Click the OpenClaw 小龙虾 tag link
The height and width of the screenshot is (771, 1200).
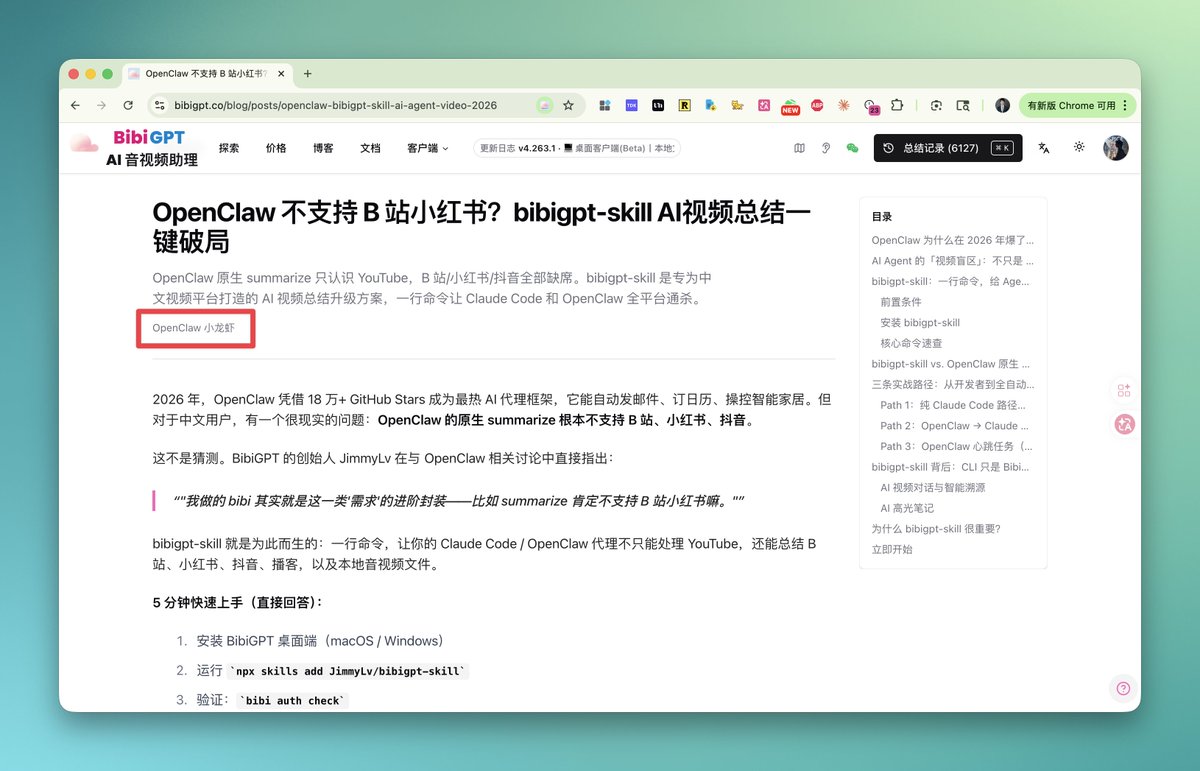[194, 328]
